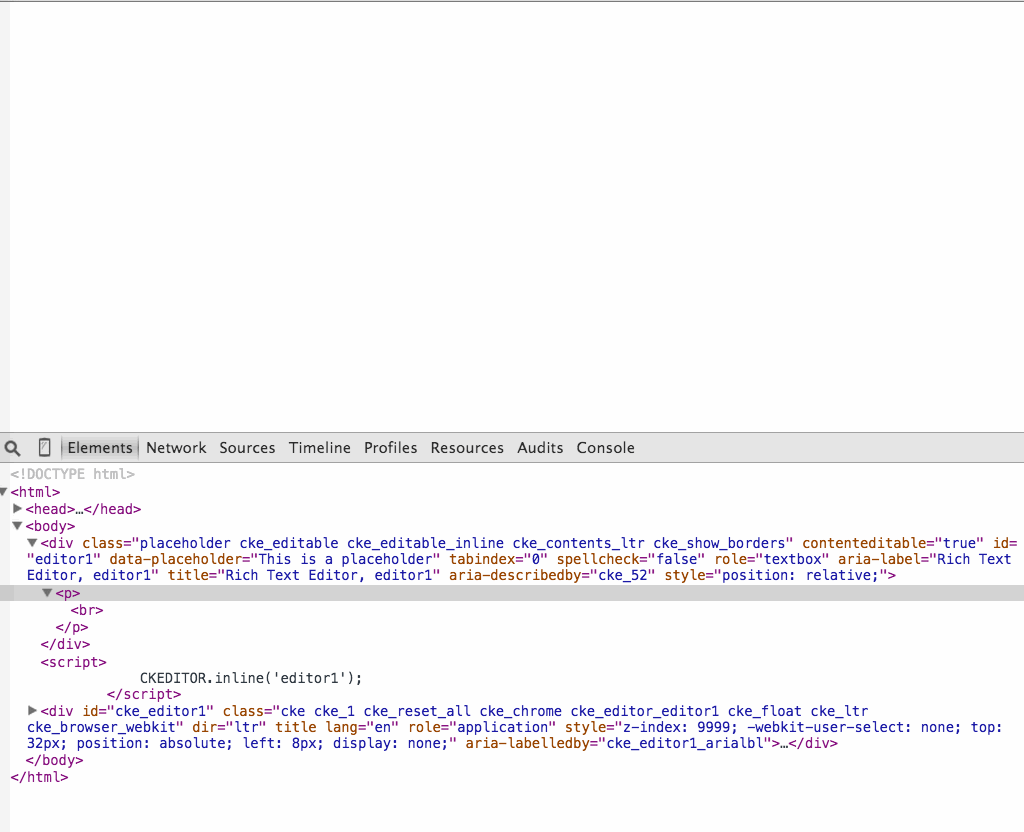Switch to the Console tab
This screenshot has width=1024, height=832.
(x=605, y=448)
